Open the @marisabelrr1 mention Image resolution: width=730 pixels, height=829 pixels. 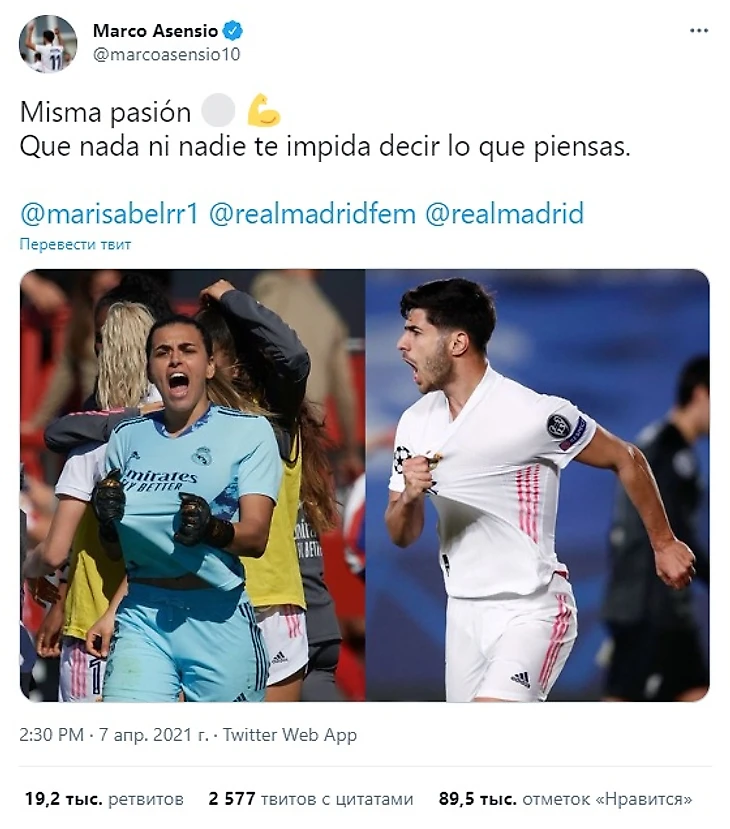tap(109, 214)
